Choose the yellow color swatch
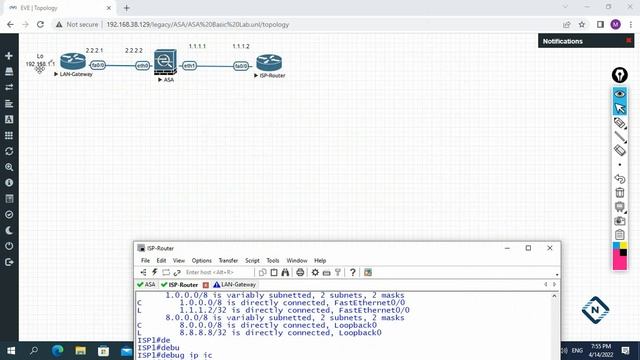The width and height of the screenshot is (640, 360). click(623, 246)
